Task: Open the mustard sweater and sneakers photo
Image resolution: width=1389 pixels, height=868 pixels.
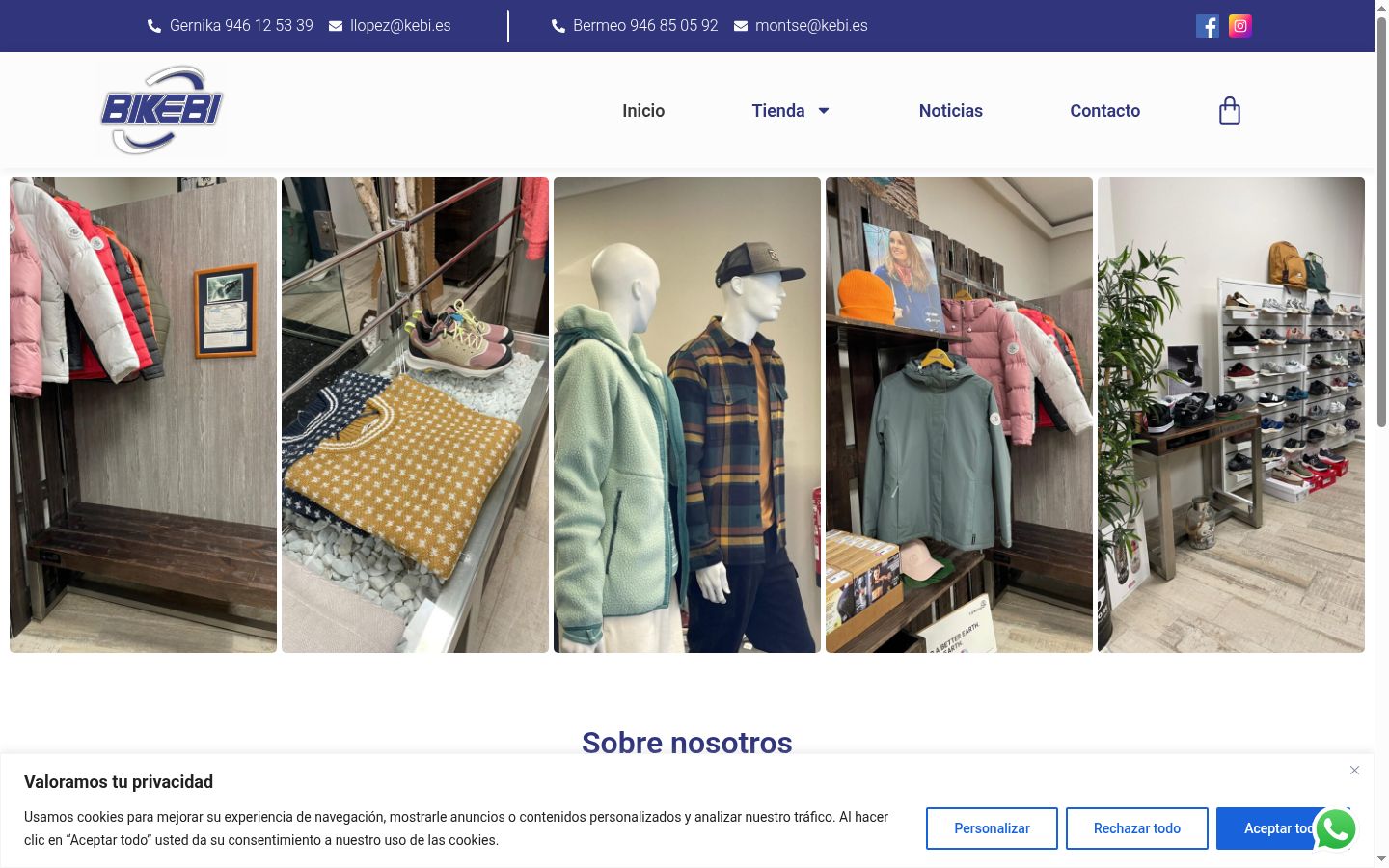Action: coord(415,415)
